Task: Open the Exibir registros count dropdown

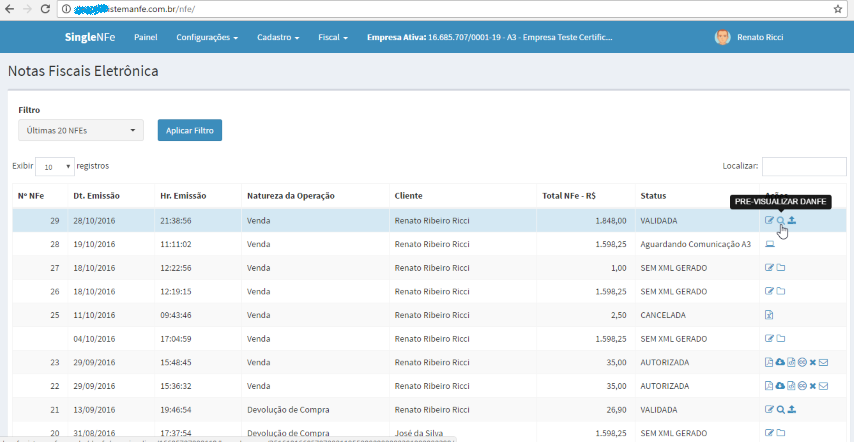Action: coord(55,167)
